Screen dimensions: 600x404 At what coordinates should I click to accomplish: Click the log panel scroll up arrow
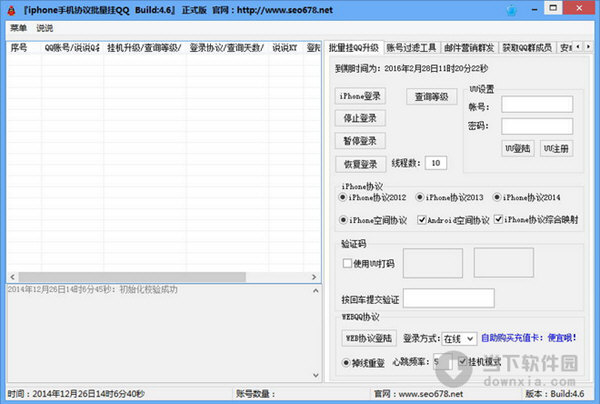click(316, 291)
